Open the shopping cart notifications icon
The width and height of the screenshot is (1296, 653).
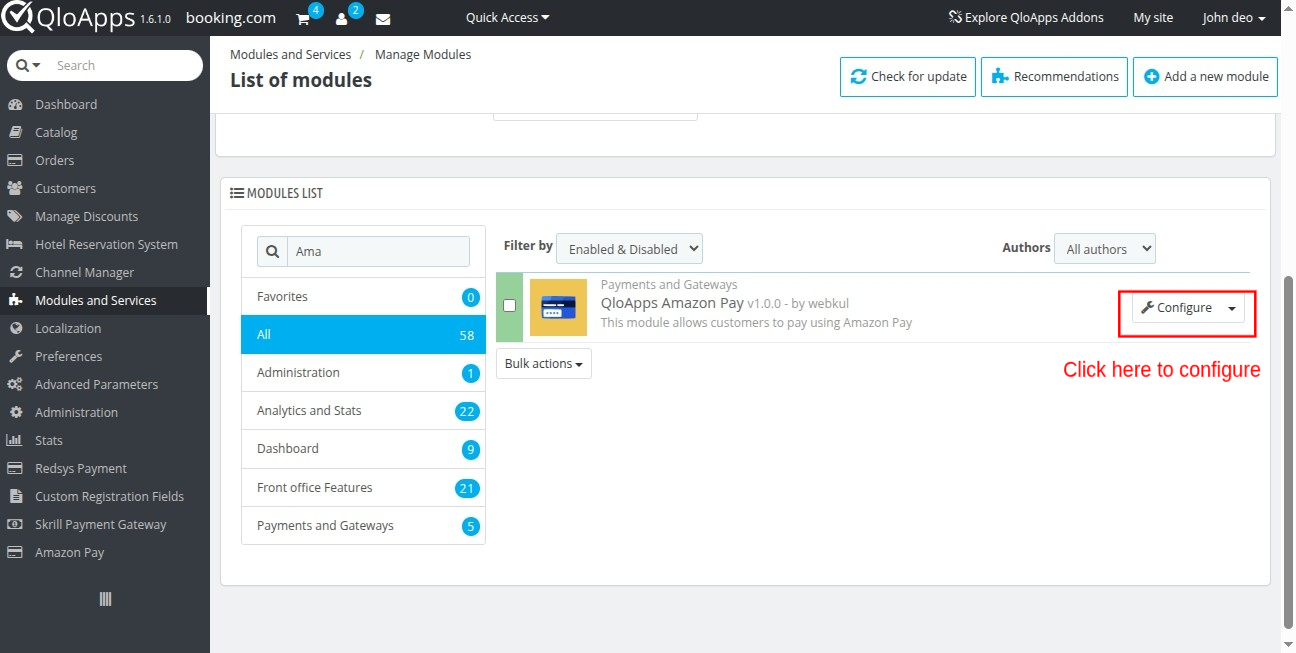pos(303,19)
